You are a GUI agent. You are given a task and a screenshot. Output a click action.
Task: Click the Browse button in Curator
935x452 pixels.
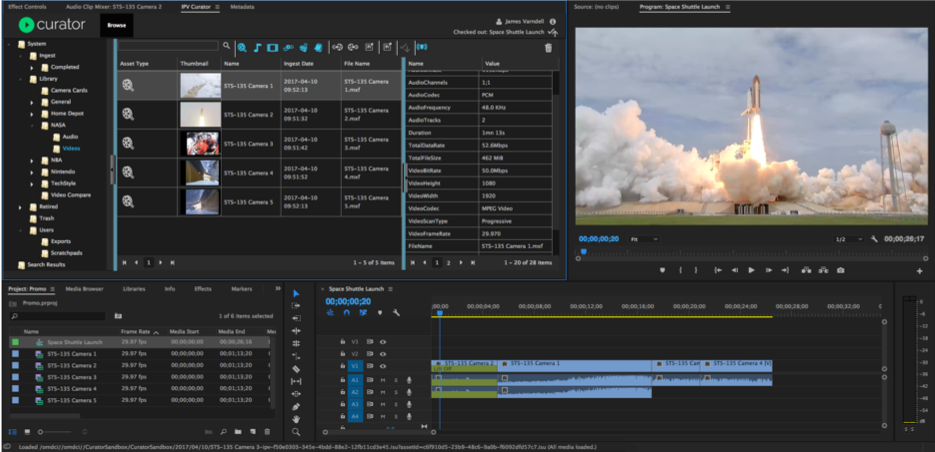(x=116, y=25)
